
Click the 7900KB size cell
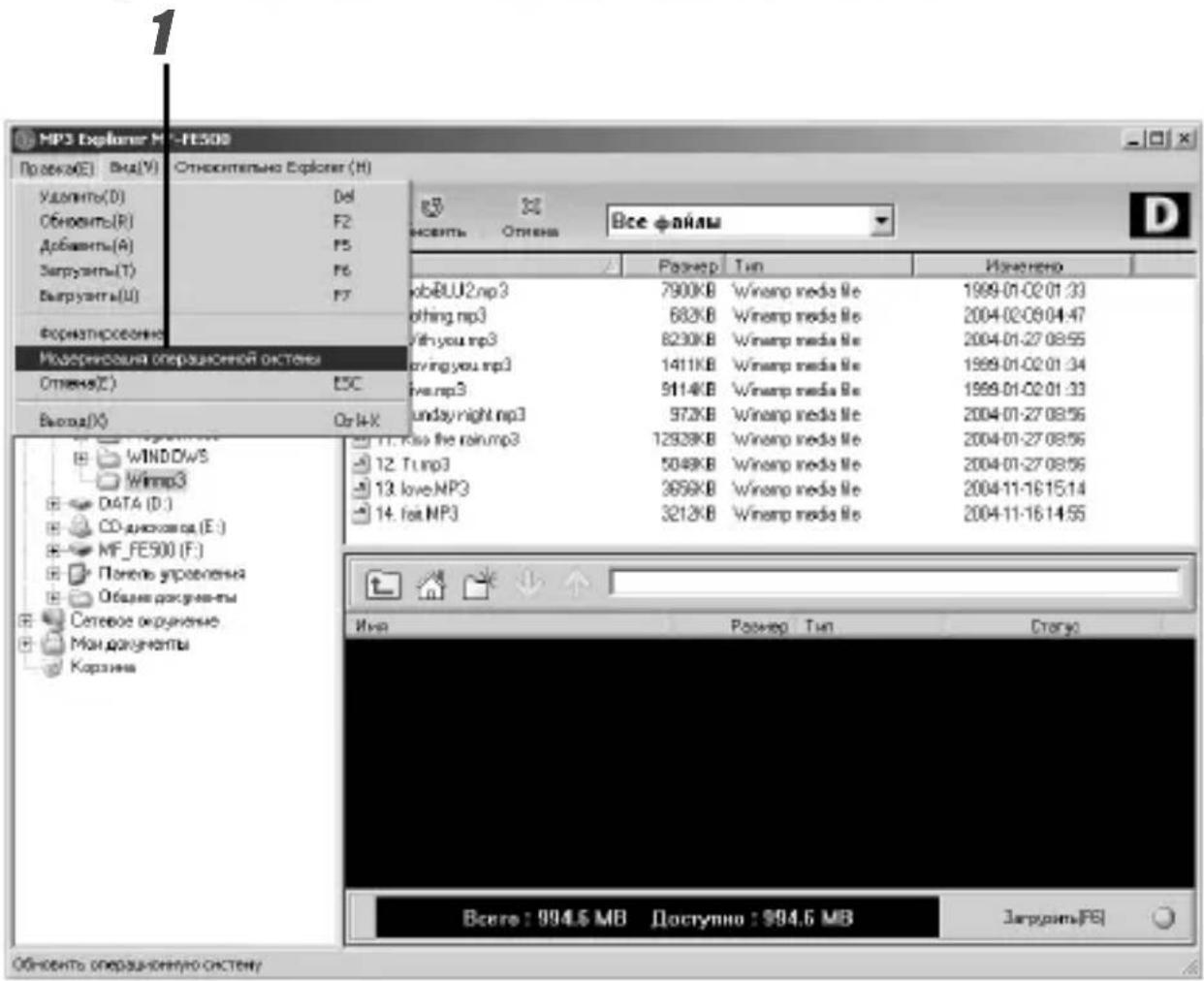687,291
